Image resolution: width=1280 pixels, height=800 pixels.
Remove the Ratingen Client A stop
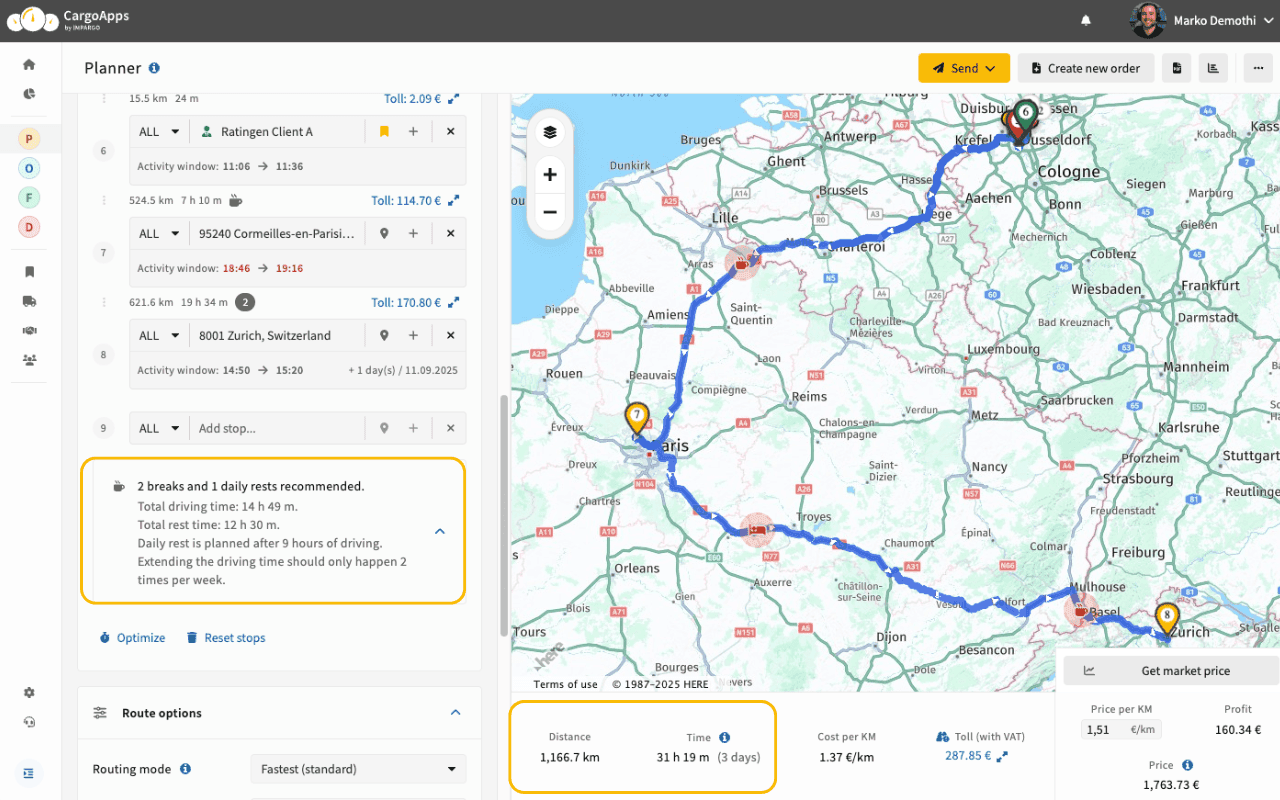[450, 132]
